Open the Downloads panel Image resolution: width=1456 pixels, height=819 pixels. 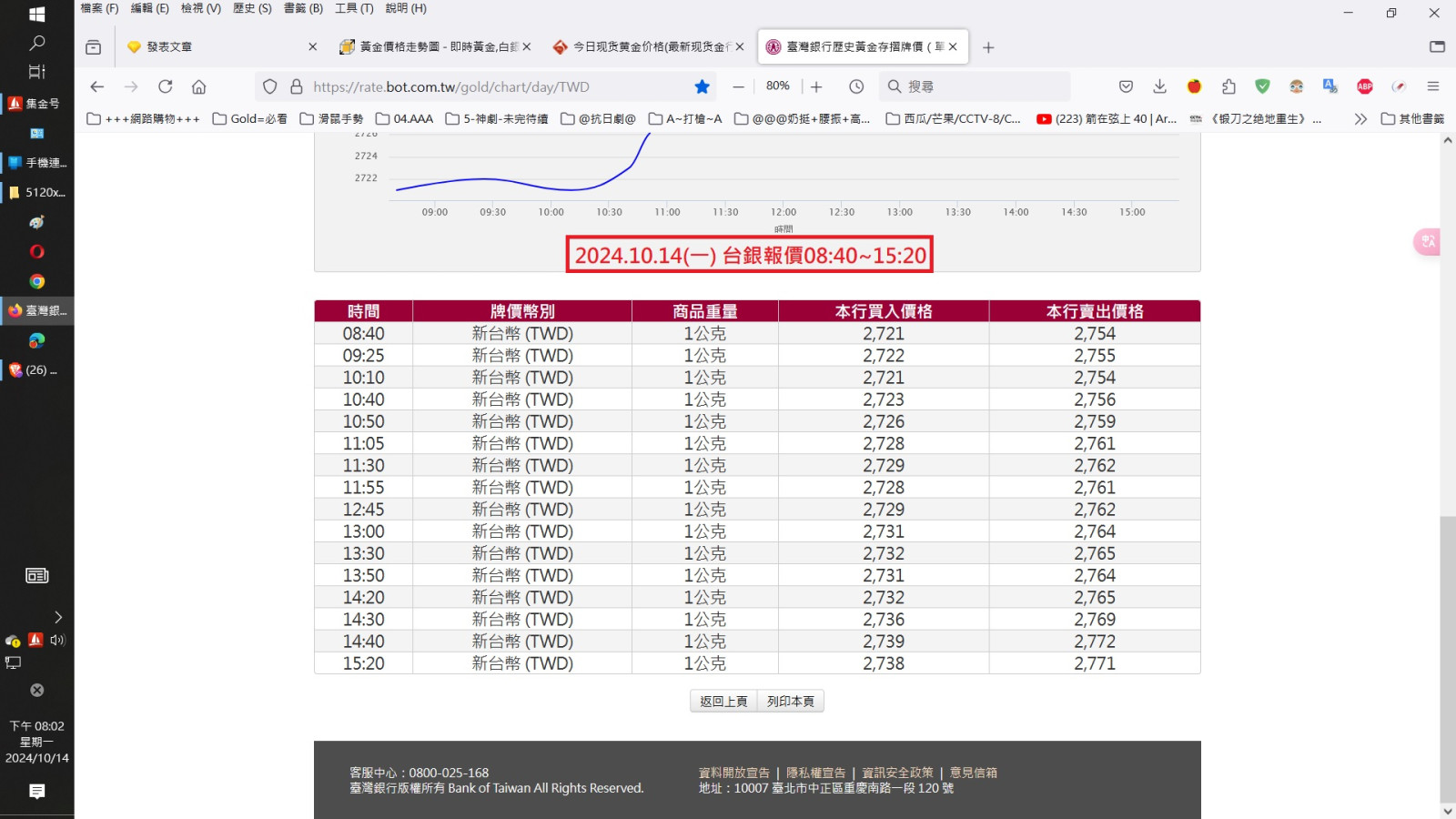1159,86
